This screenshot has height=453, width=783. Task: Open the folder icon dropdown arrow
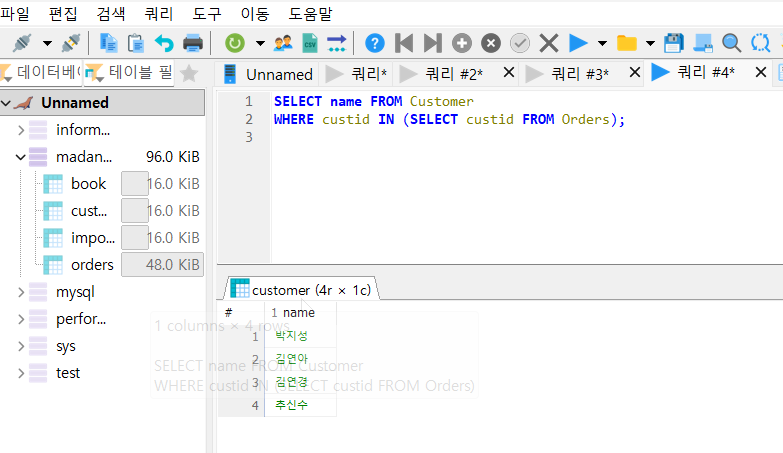click(650, 43)
